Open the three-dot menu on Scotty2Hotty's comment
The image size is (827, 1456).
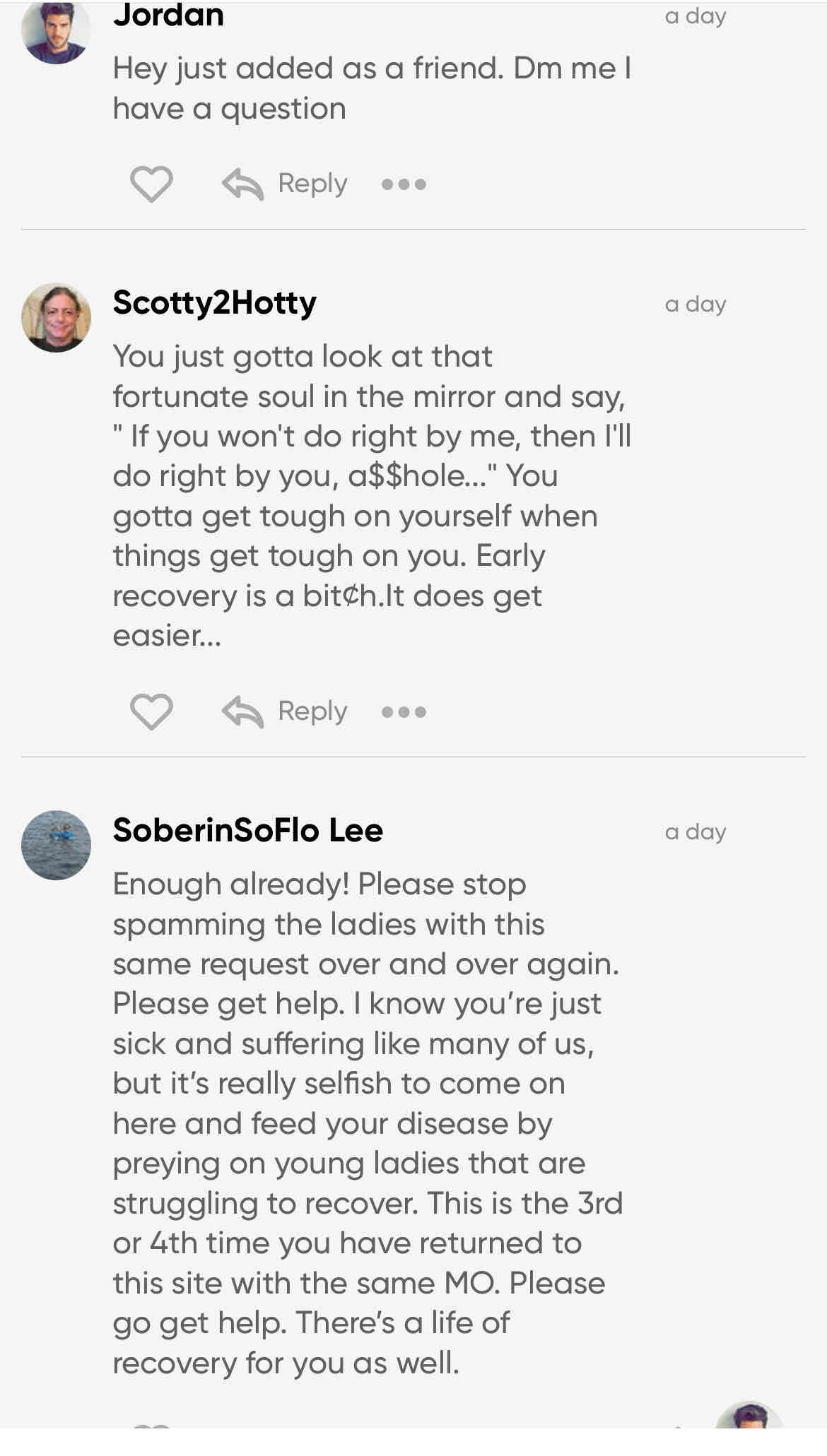(x=404, y=711)
